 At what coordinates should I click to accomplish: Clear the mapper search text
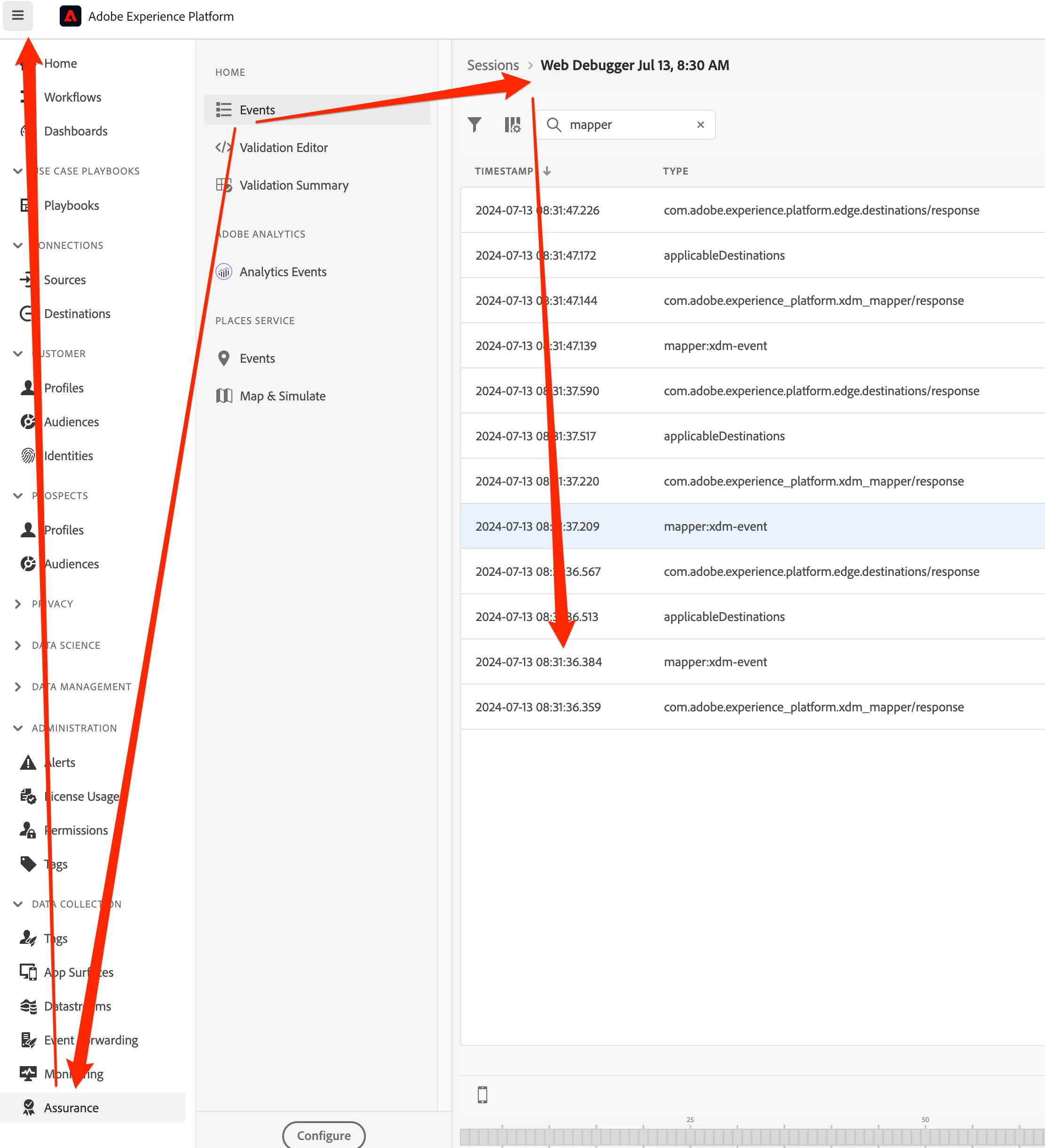[701, 125]
